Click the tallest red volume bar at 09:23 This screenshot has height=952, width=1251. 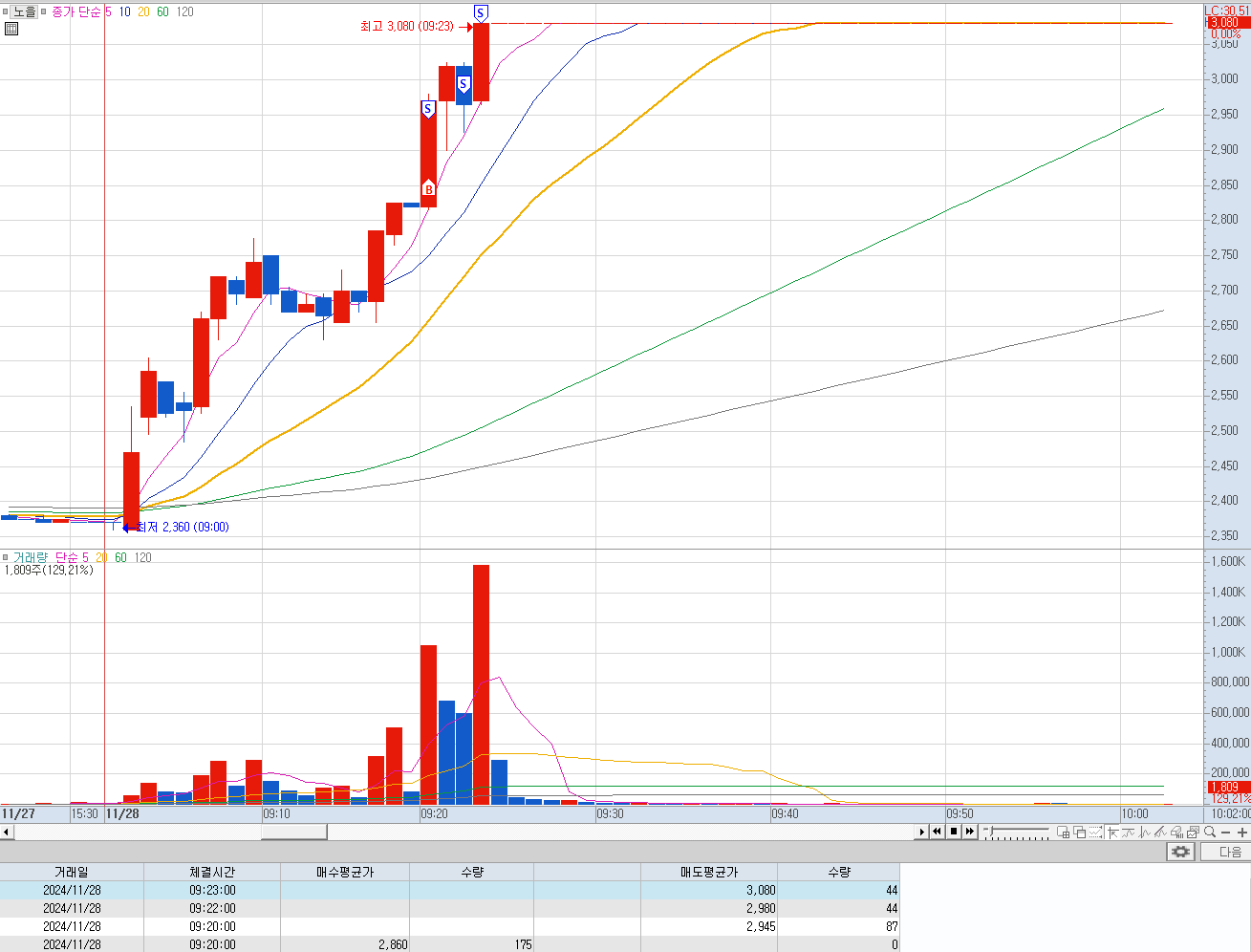pyautogui.click(x=481, y=684)
